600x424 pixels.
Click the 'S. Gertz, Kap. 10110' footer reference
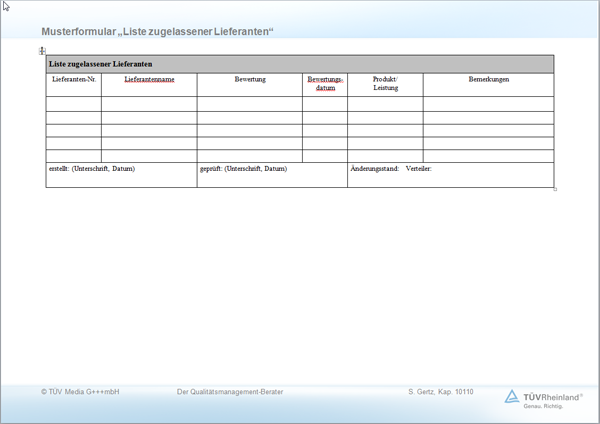[x=441, y=392]
